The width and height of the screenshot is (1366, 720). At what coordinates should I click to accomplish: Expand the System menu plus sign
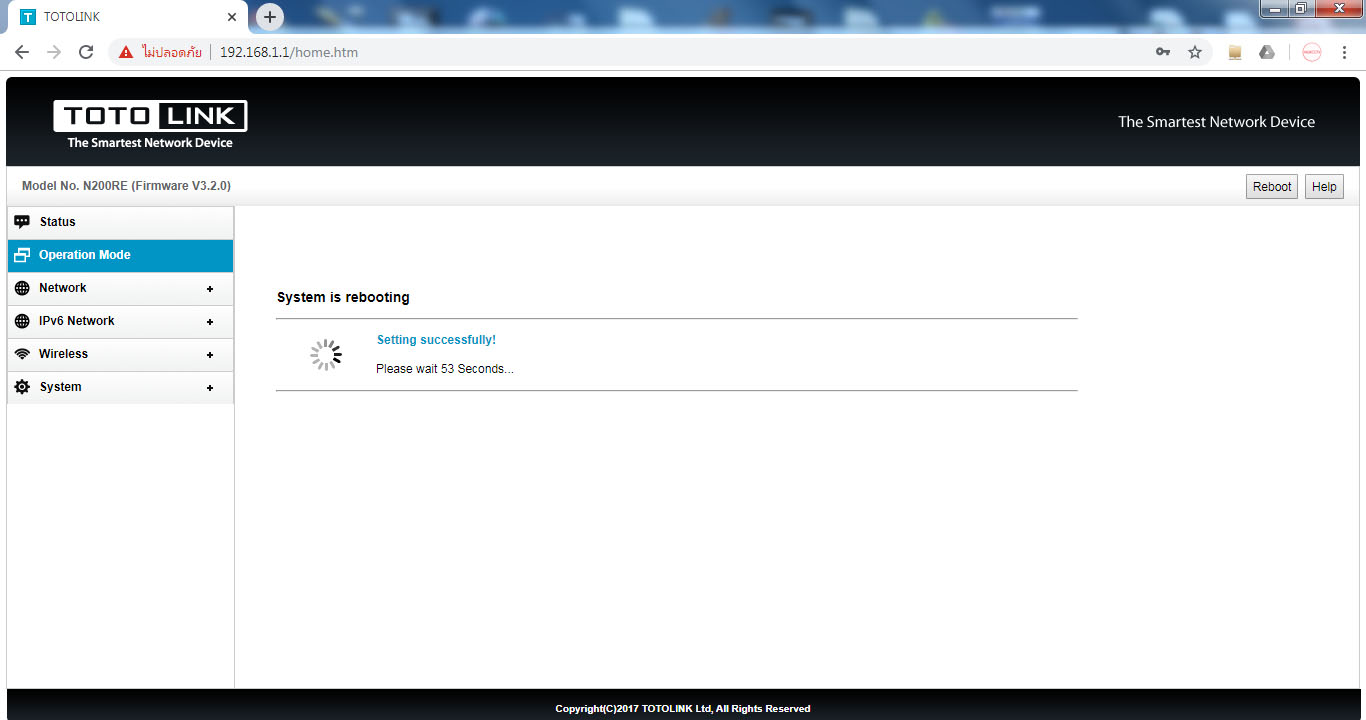coord(210,388)
